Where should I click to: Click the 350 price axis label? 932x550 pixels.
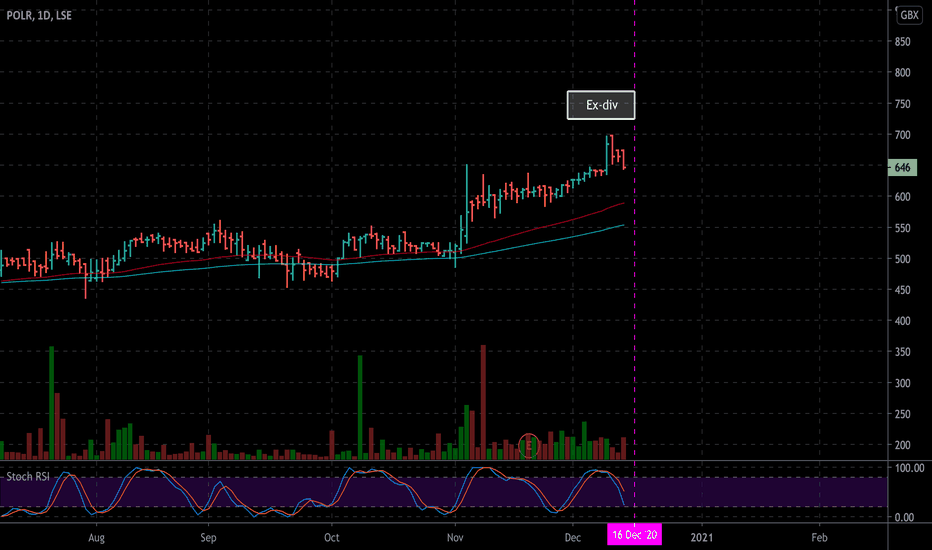click(x=902, y=352)
